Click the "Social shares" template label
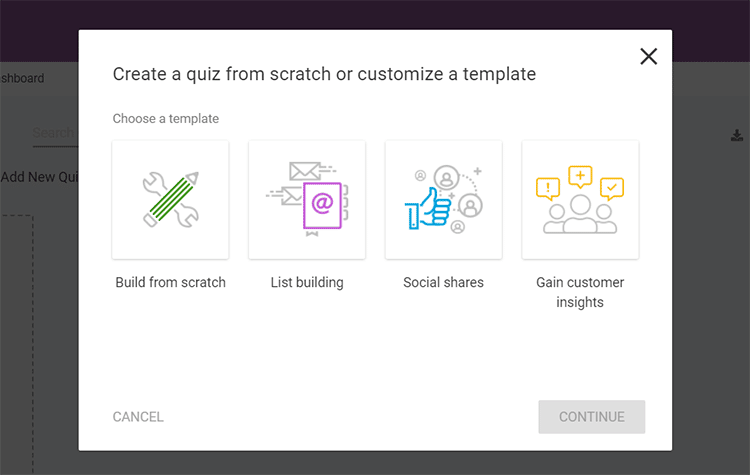The width and height of the screenshot is (750, 475). [443, 283]
